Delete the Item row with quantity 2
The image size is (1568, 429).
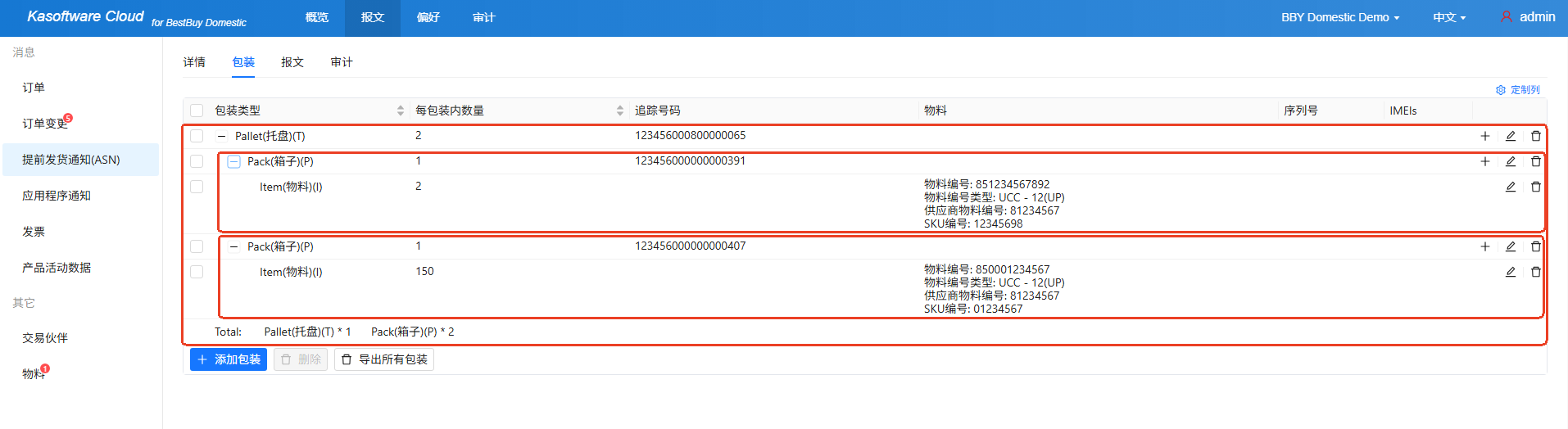pos(1536,187)
